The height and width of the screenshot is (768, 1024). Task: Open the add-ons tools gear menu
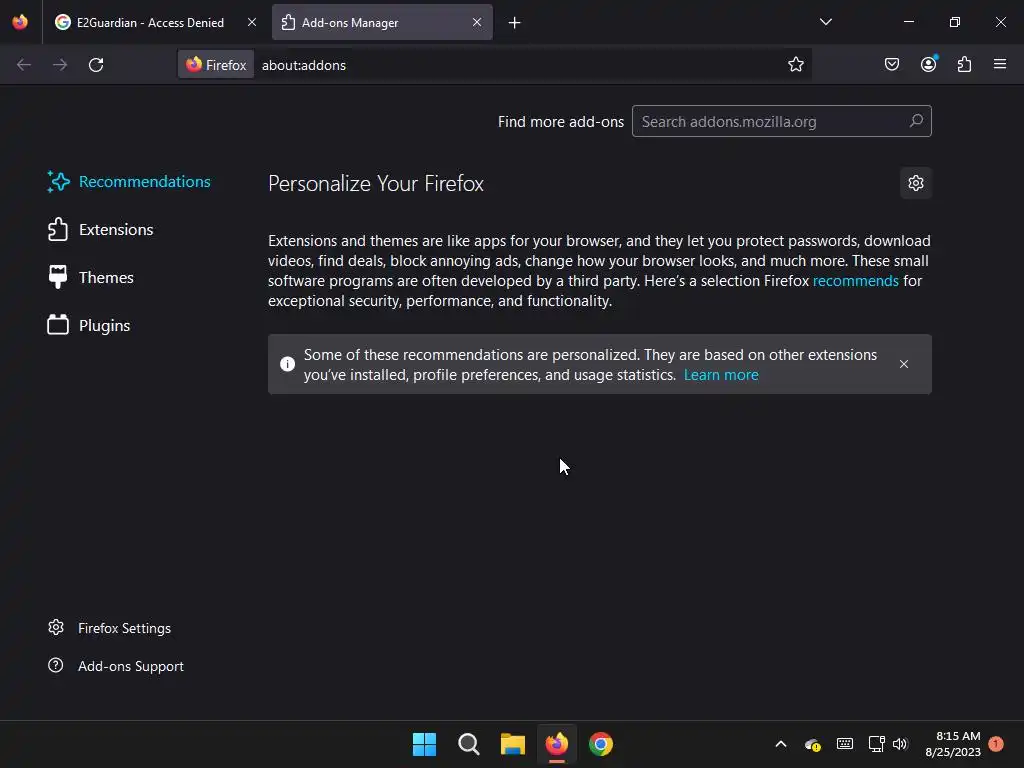tap(916, 183)
